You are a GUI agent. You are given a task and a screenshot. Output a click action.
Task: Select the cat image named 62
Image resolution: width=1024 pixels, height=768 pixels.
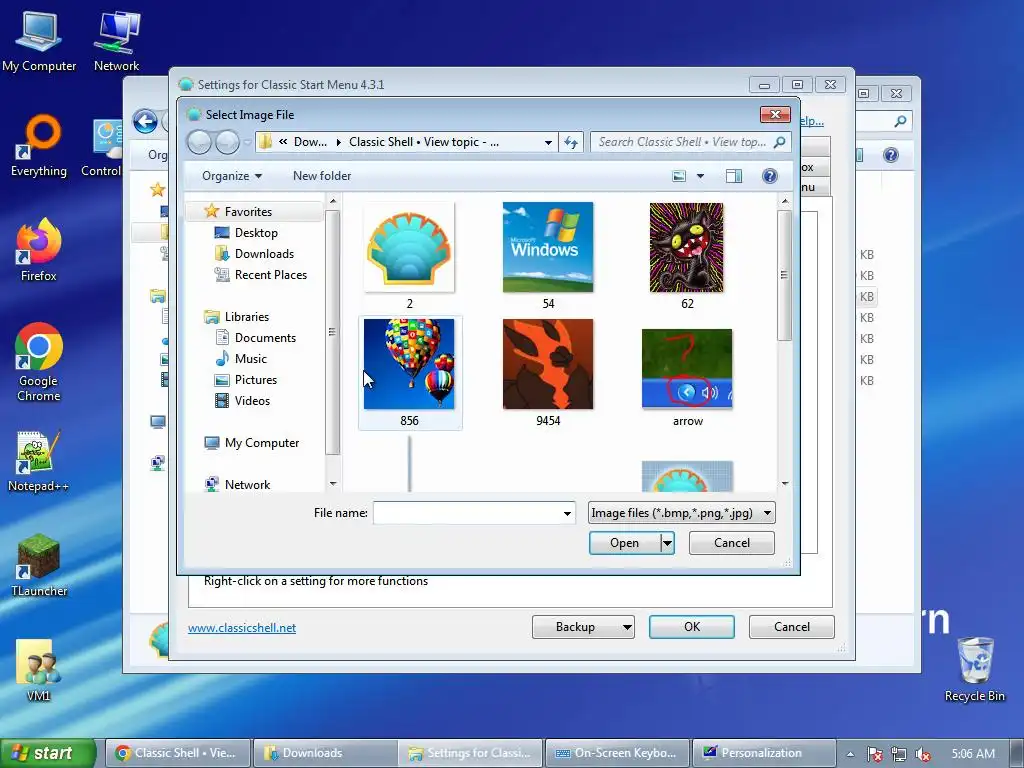(687, 256)
